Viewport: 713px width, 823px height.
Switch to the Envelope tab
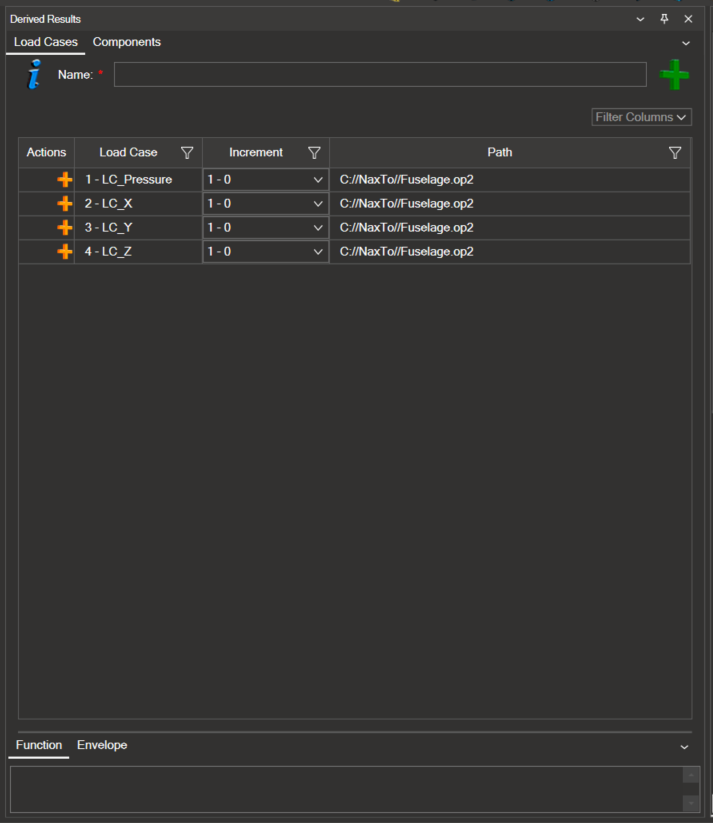(102, 745)
